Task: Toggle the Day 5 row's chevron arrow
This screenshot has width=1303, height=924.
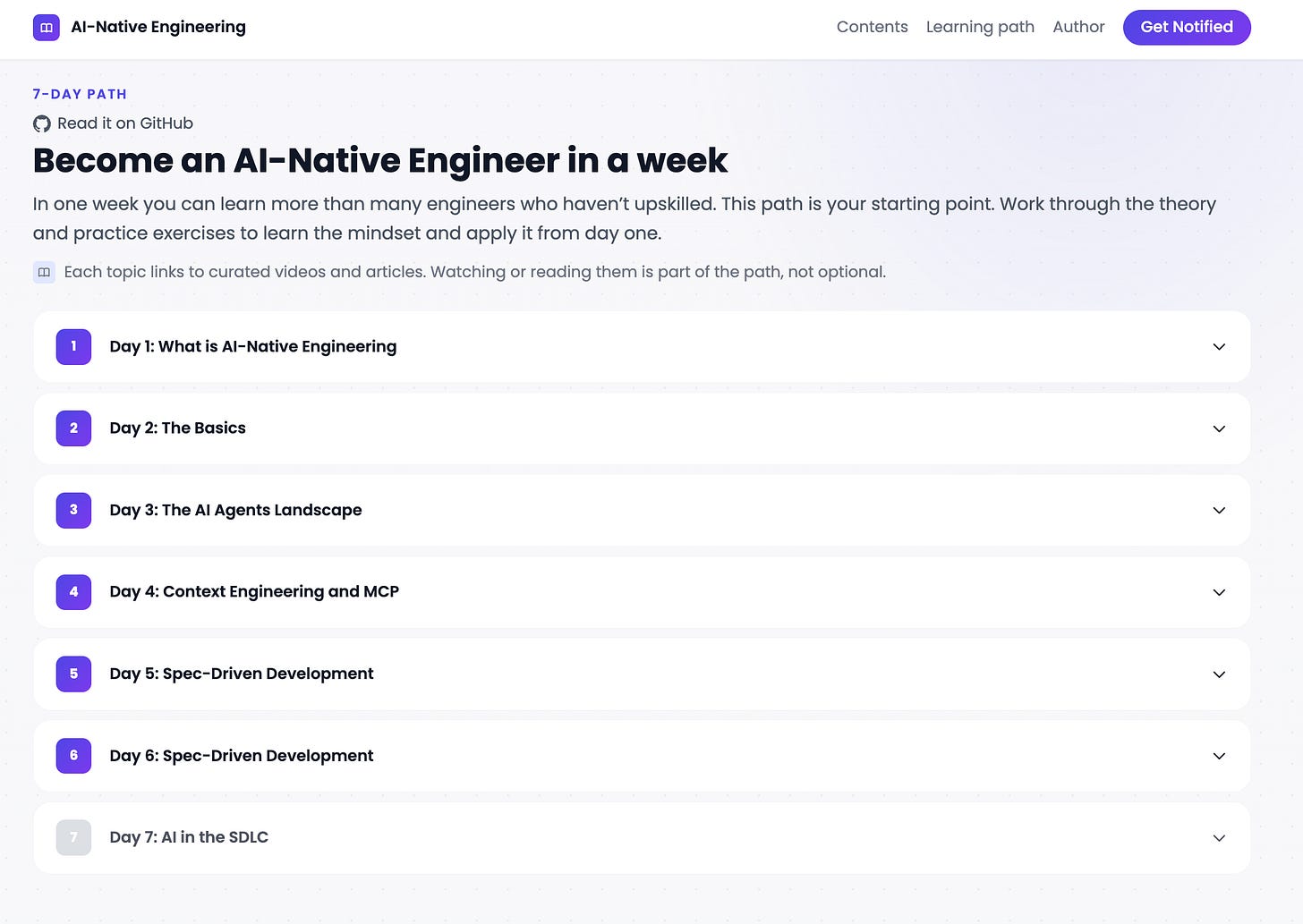Action: (1219, 674)
